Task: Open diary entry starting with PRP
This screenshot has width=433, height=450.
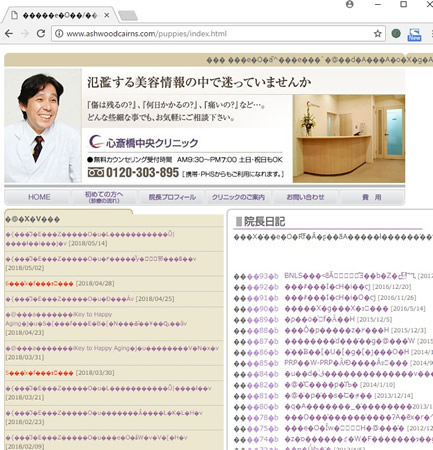Action: 347,363
